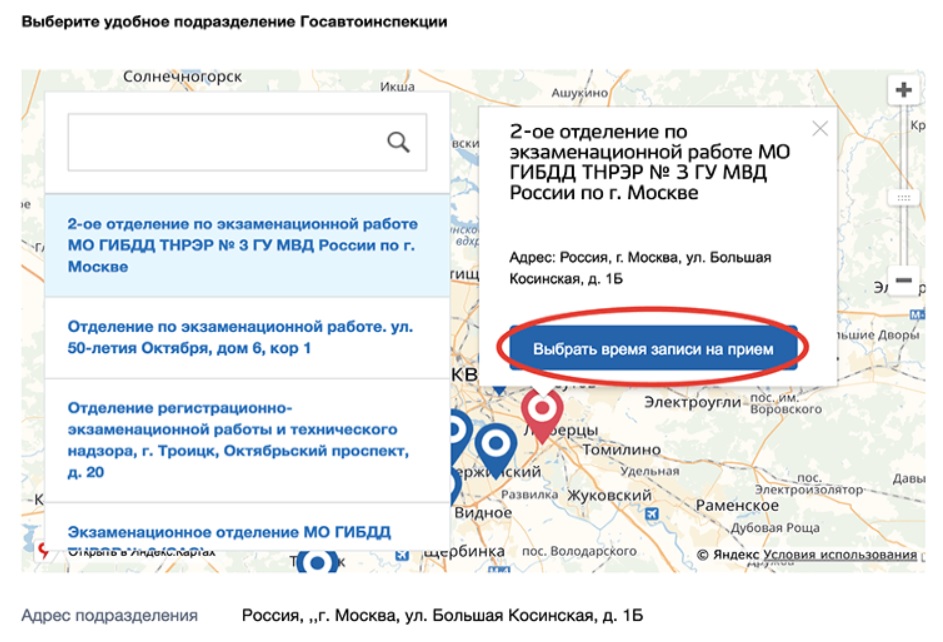Zoom in the map with plus button
This screenshot has height=642, width=943.
(x=903, y=90)
